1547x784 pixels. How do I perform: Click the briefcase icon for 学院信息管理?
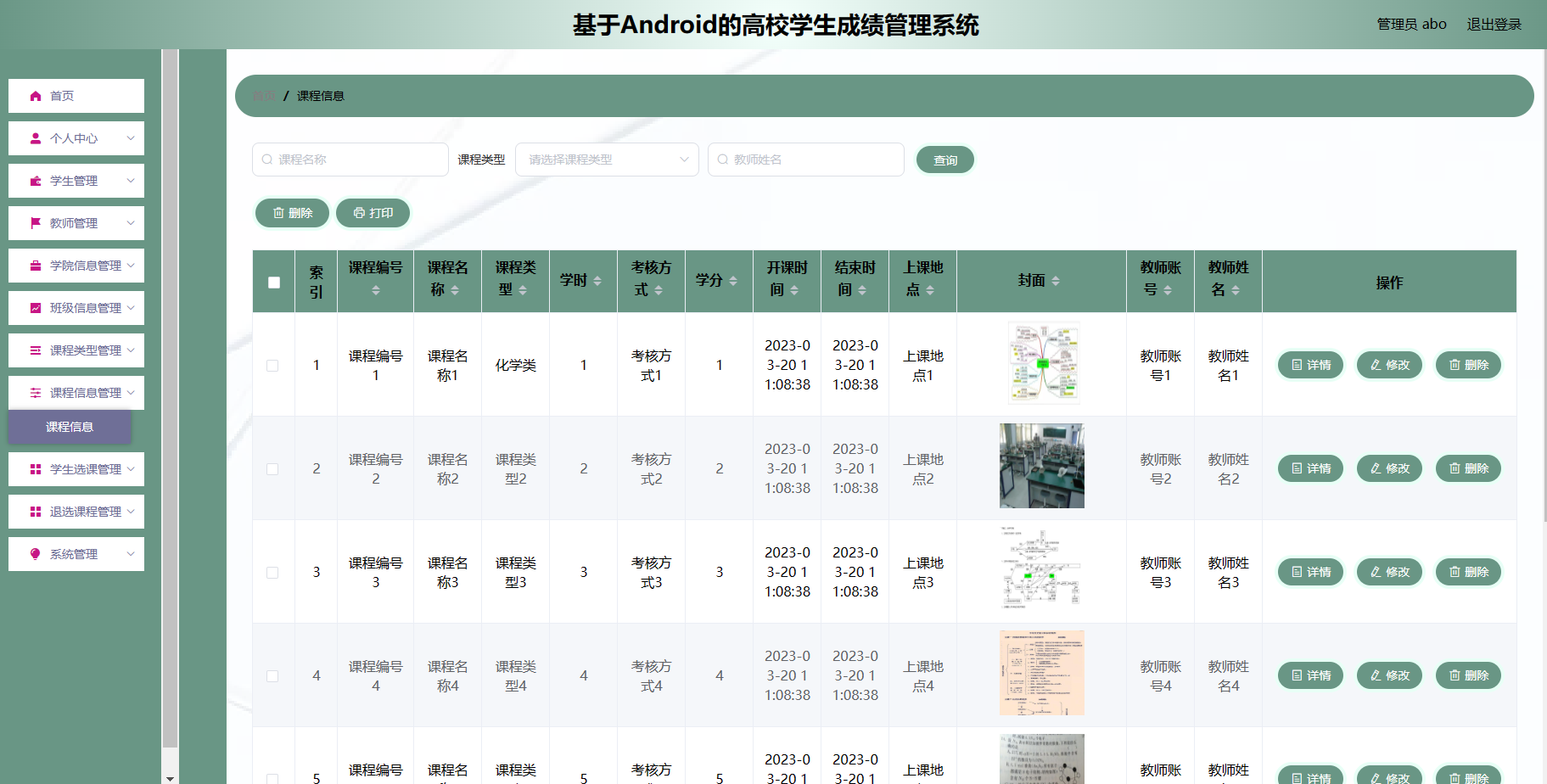point(36,266)
